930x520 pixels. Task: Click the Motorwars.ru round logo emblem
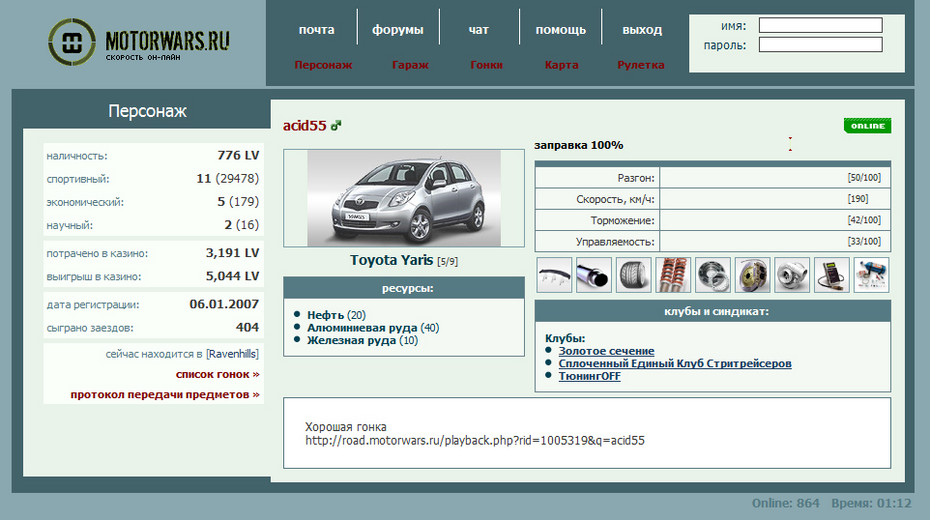(x=72, y=42)
